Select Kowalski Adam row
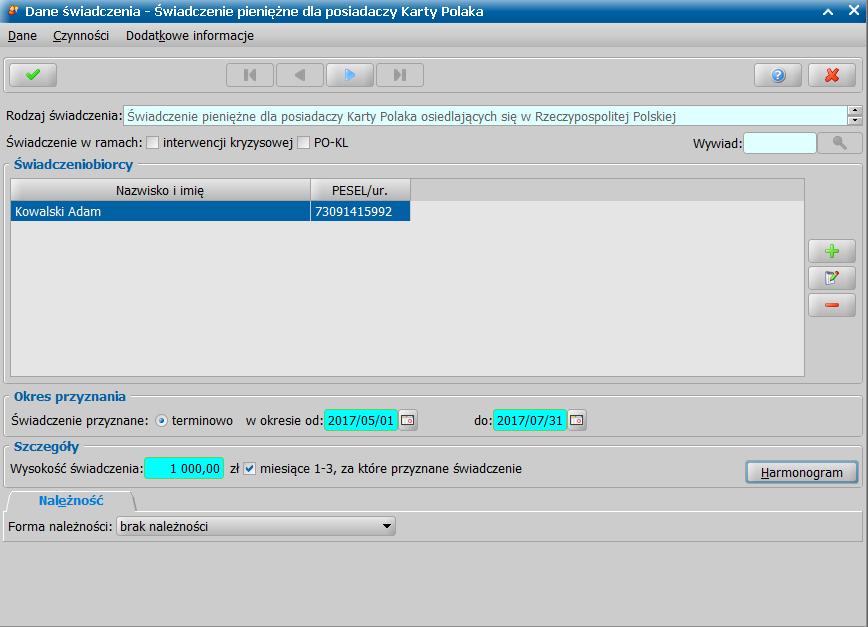Screen dimensions: 868x627 pos(210,211)
